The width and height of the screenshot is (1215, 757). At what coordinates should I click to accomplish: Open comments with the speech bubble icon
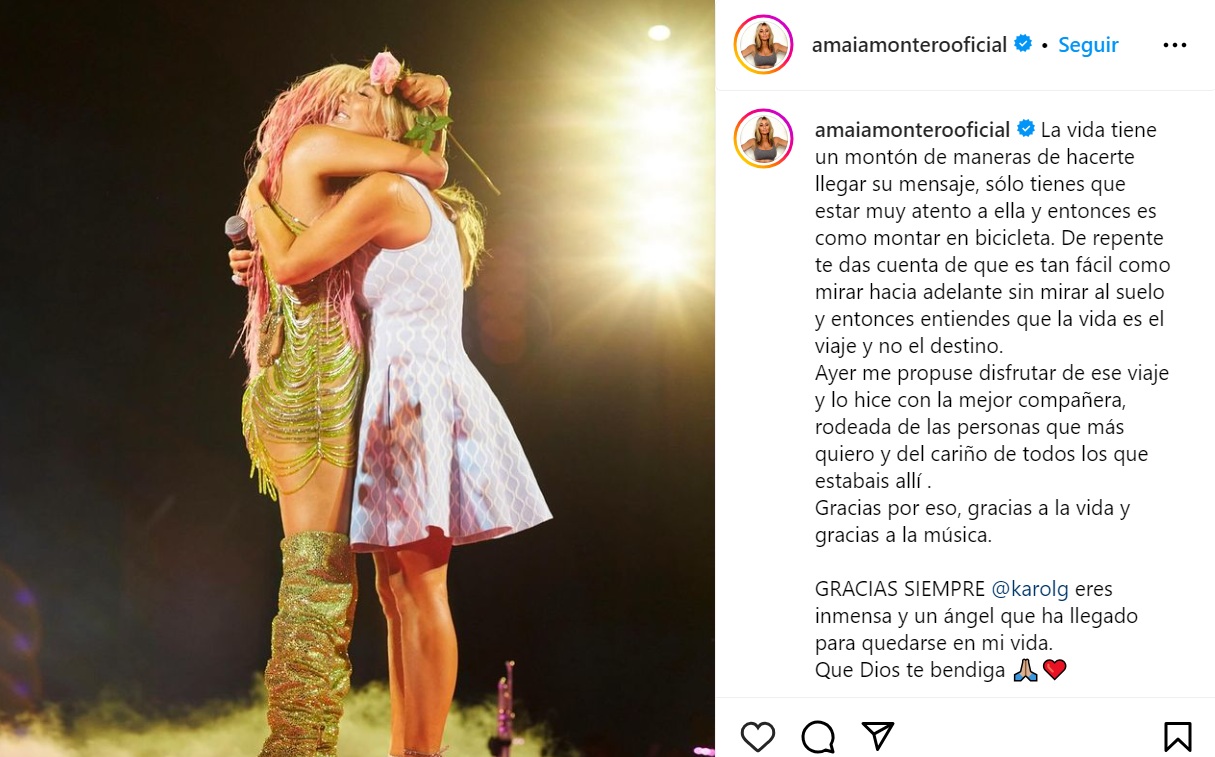pyautogui.click(x=818, y=737)
